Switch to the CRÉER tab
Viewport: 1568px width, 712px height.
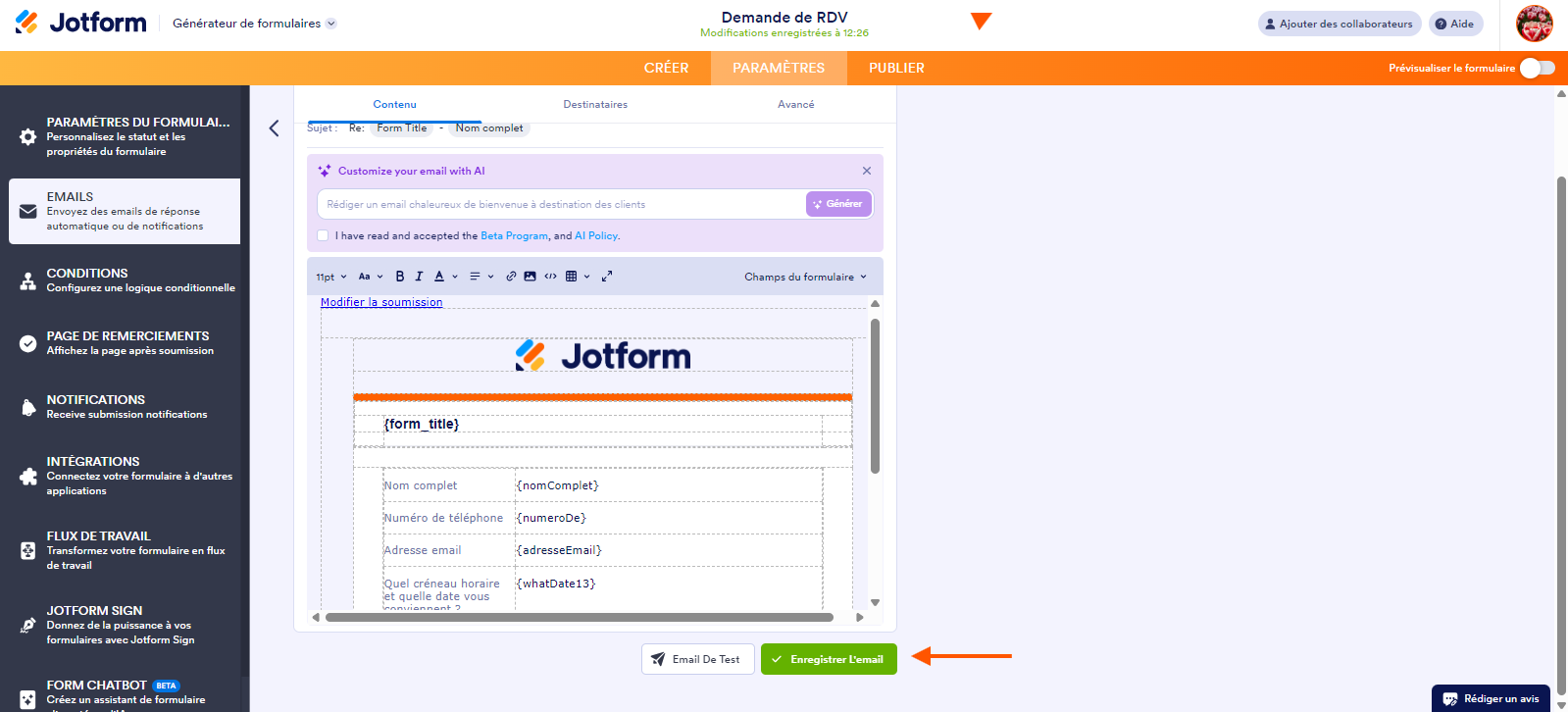(666, 68)
